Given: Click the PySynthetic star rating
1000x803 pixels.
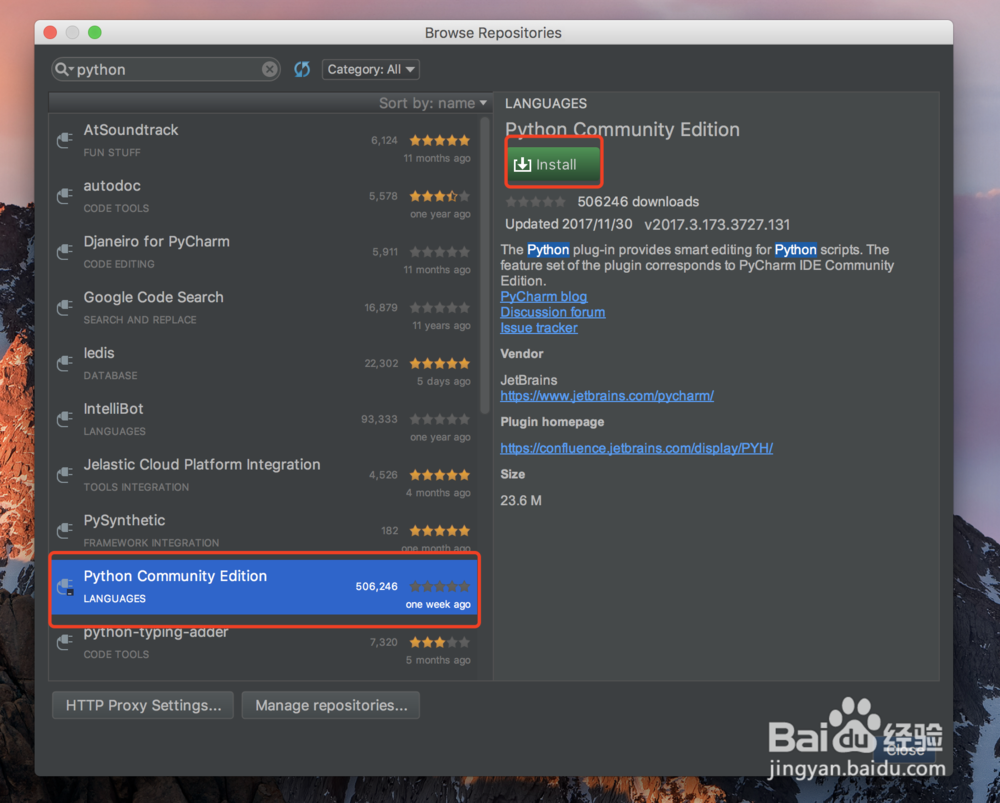Looking at the screenshot, I should (x=439, y=531).
